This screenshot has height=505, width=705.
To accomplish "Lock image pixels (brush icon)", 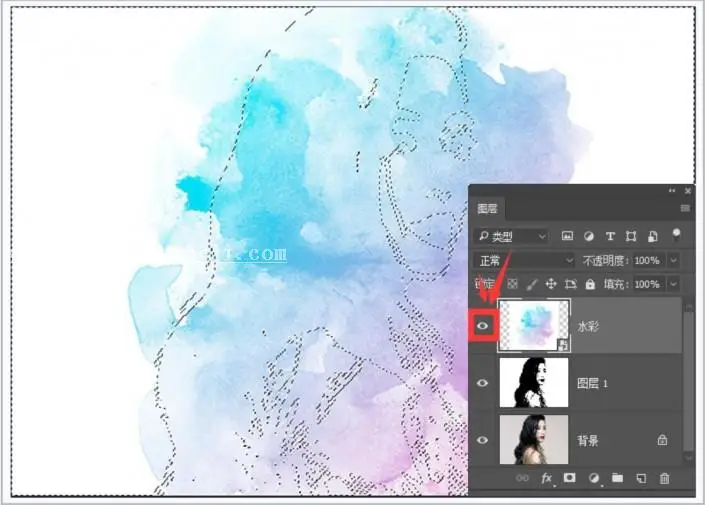I will pos(532,284).
